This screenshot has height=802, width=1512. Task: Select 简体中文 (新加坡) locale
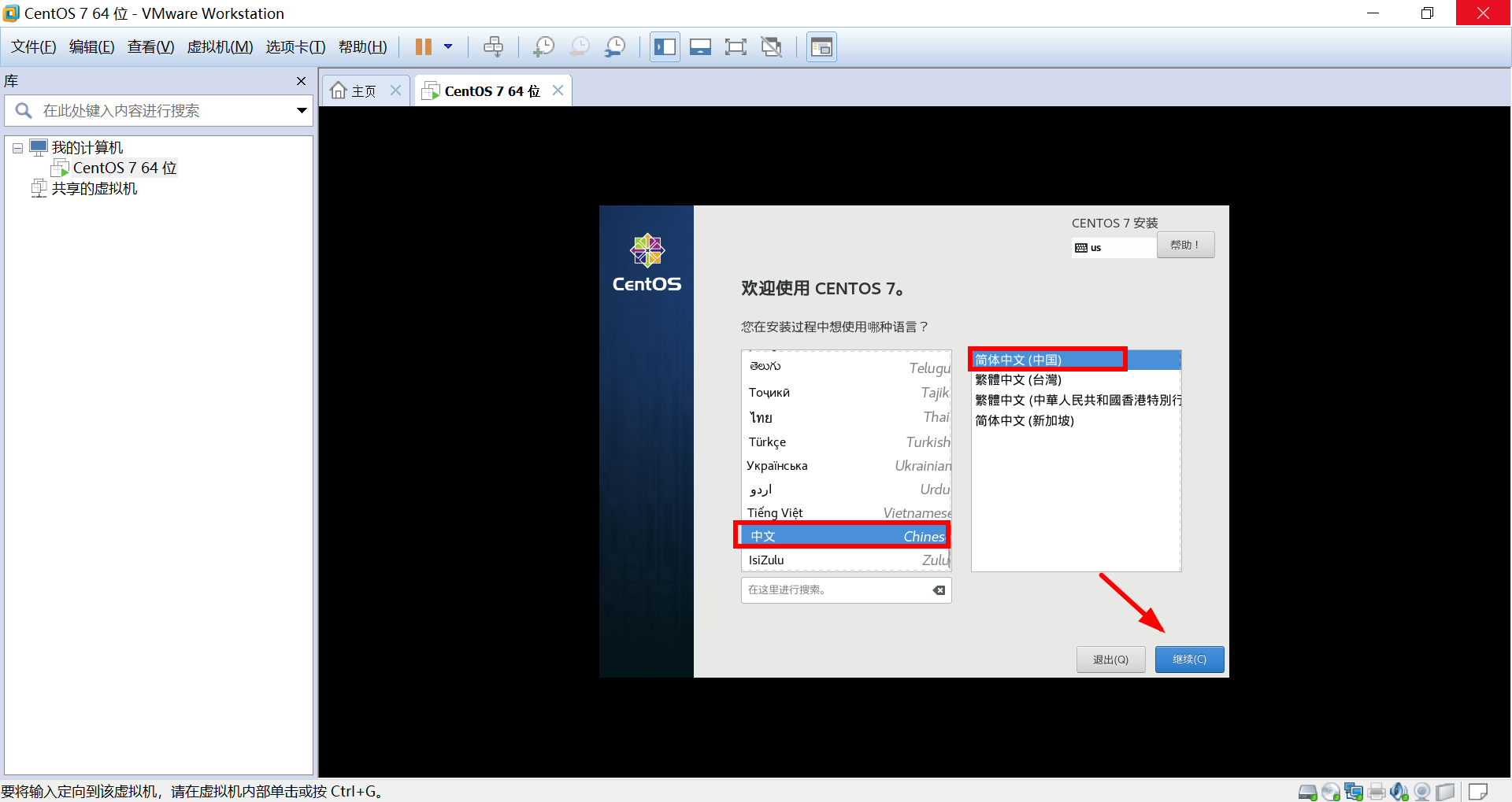point(1076,420)
